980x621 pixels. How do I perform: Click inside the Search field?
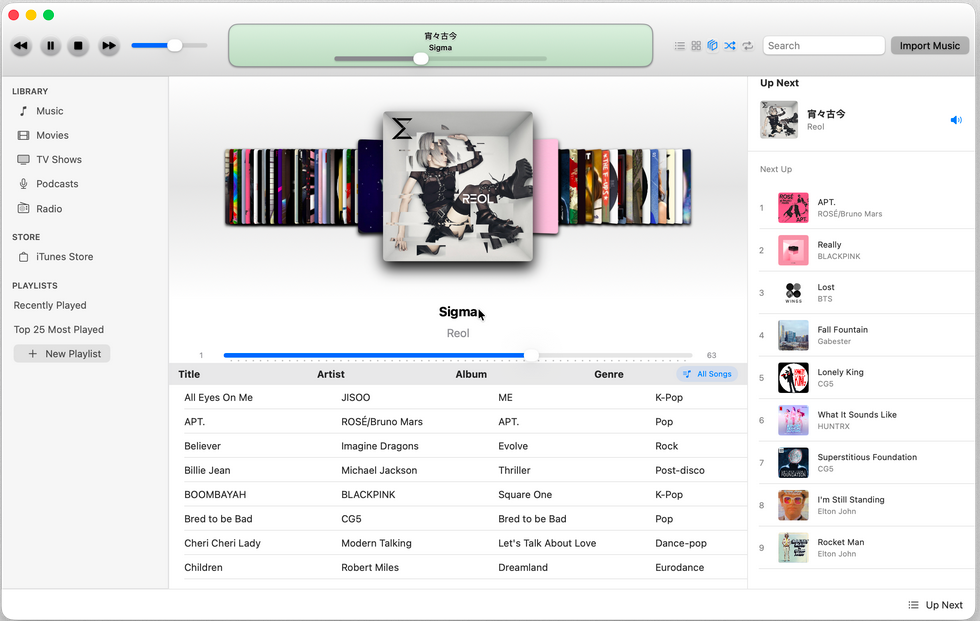[x=823, y=45]
